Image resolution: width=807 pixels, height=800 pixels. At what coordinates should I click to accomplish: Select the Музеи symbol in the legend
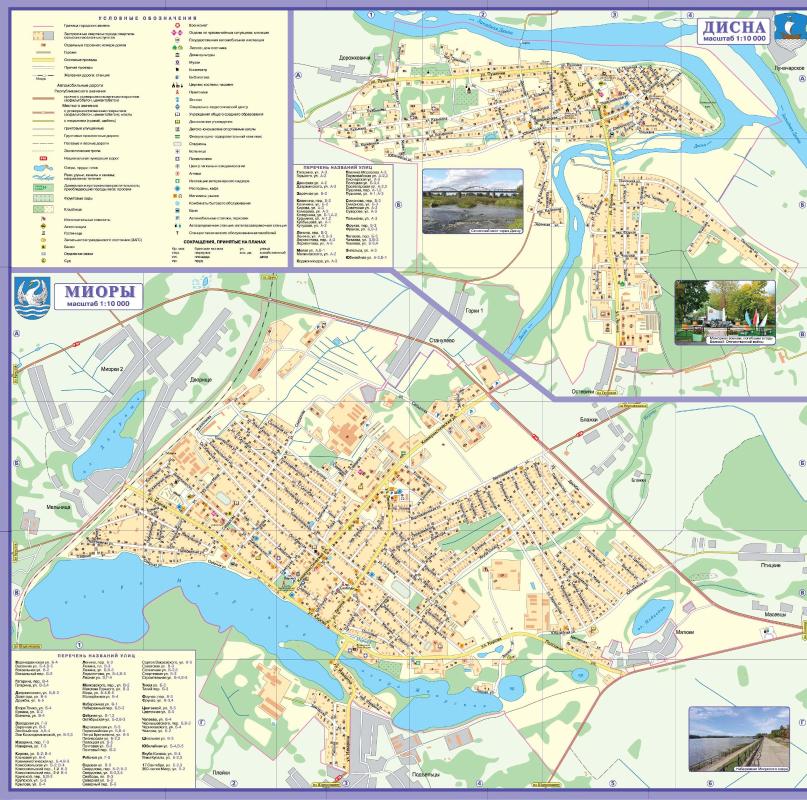[177, 61]
